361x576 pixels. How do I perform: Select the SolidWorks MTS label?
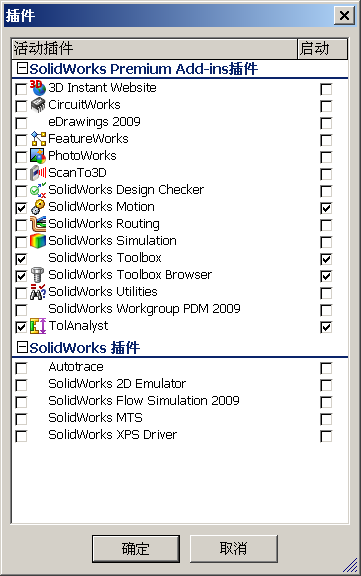pos(95,417)
